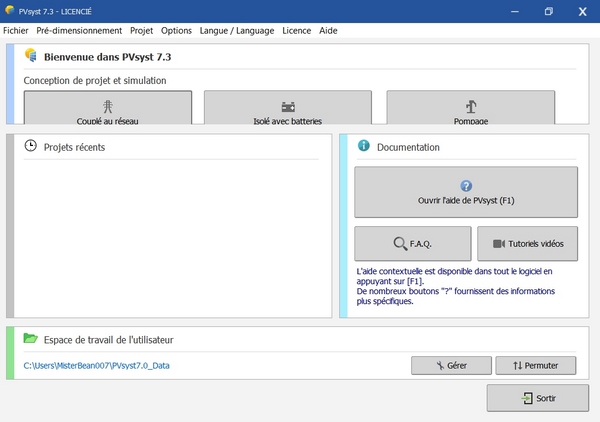Click the power pylon icon for Couplé au réseau
Screen dimensions: 600x422
point(108,106)
